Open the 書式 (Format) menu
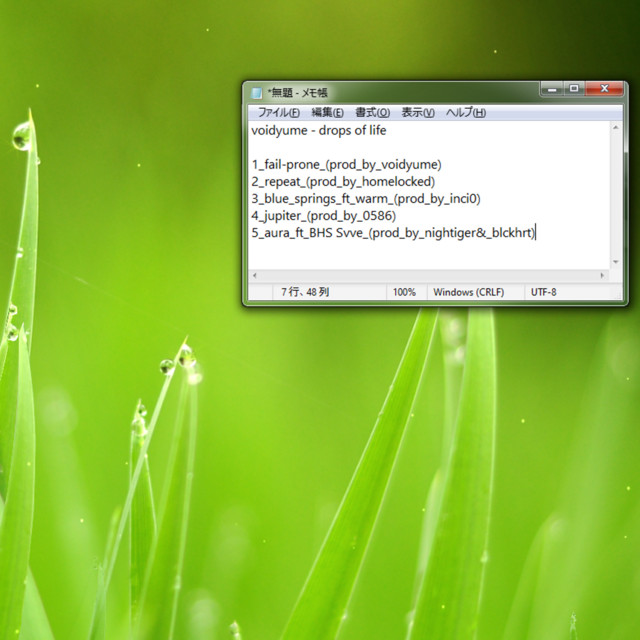This screenshot has height=640, width=640. click(372, 112)
